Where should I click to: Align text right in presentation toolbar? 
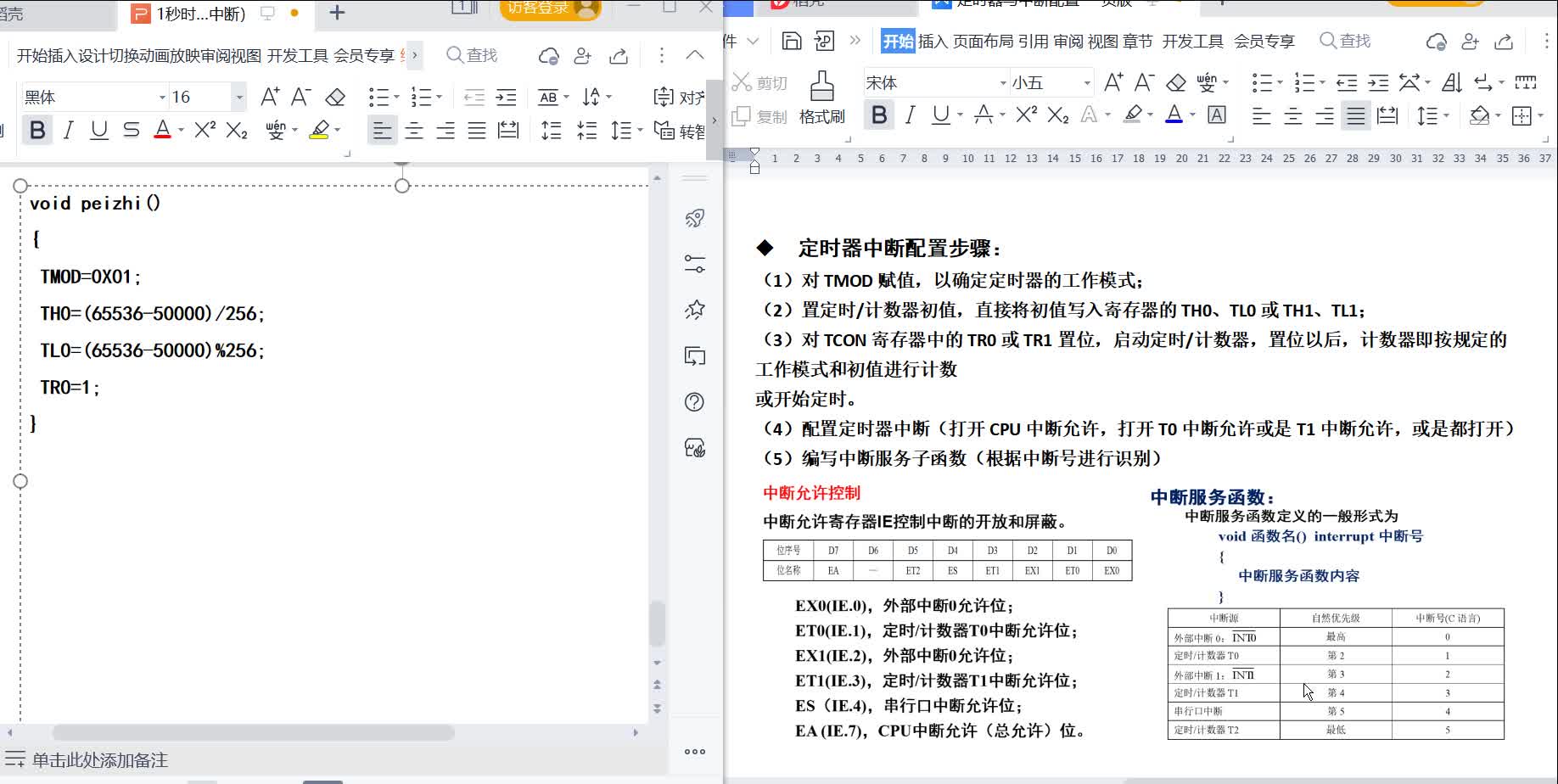pyautogui.click(x=446, y=130)
